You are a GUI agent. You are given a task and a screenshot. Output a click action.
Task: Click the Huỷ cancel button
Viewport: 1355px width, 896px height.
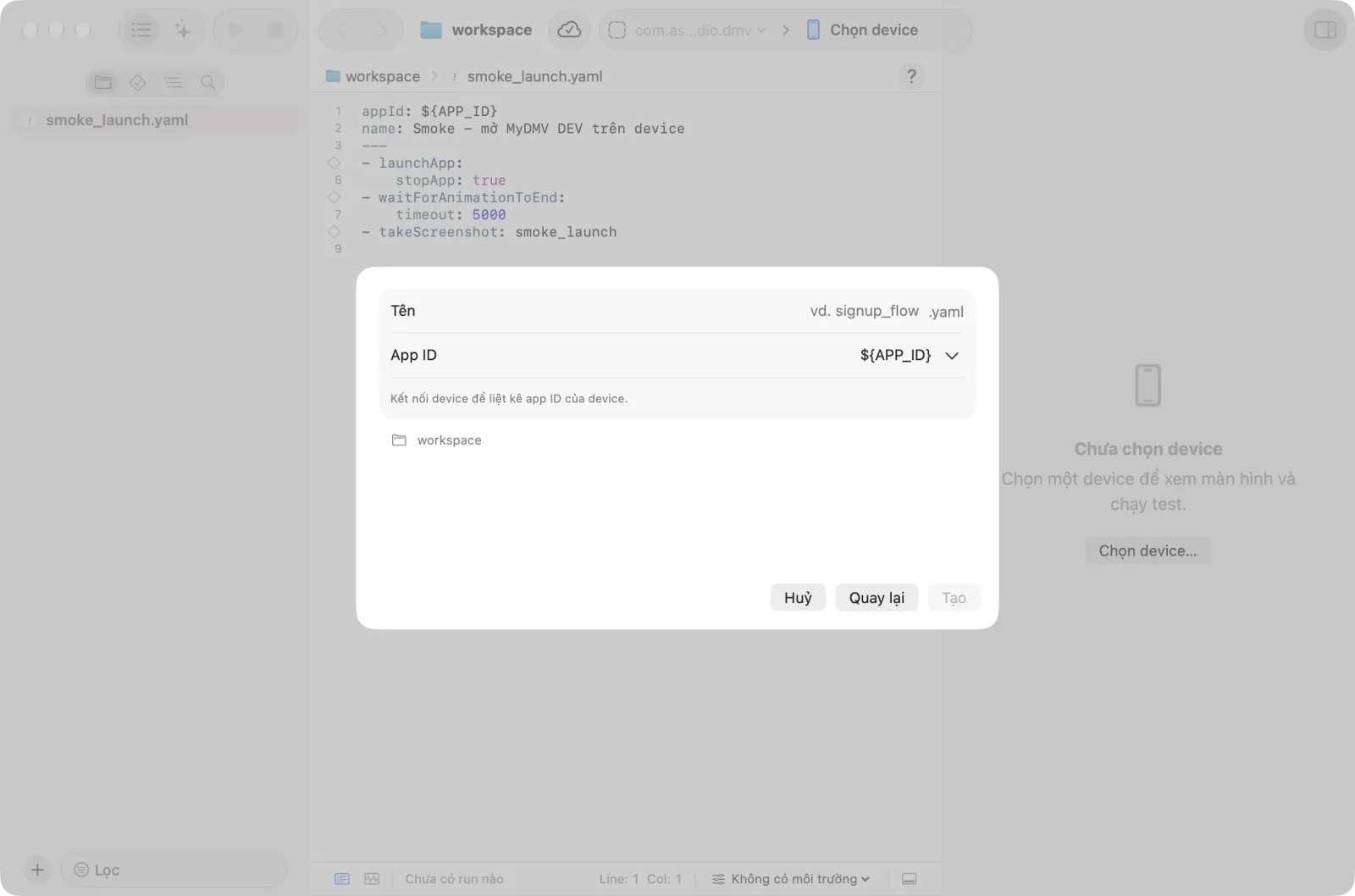tap(798, 598)
